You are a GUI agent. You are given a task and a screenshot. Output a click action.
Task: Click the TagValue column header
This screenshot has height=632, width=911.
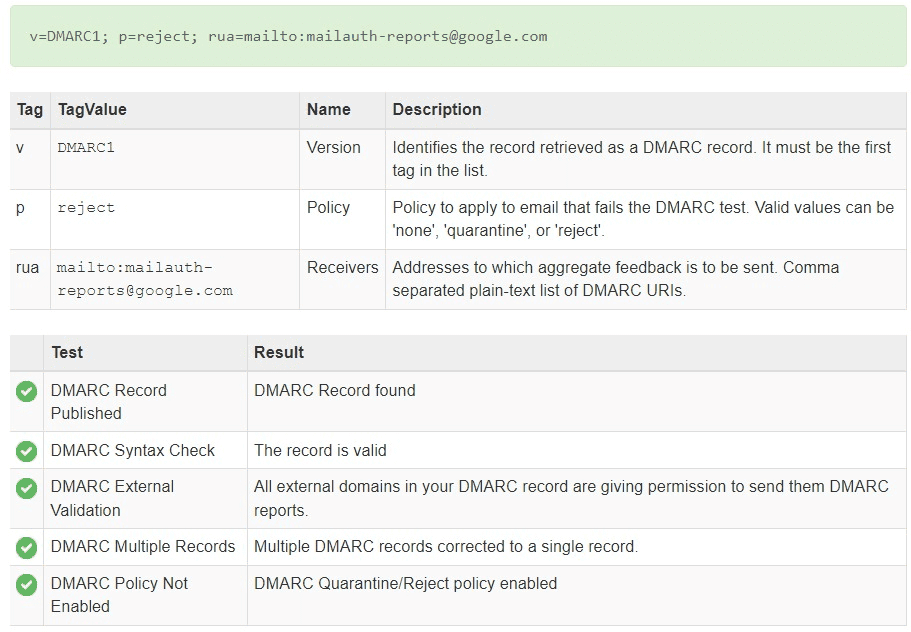click(x=92, y=110)
